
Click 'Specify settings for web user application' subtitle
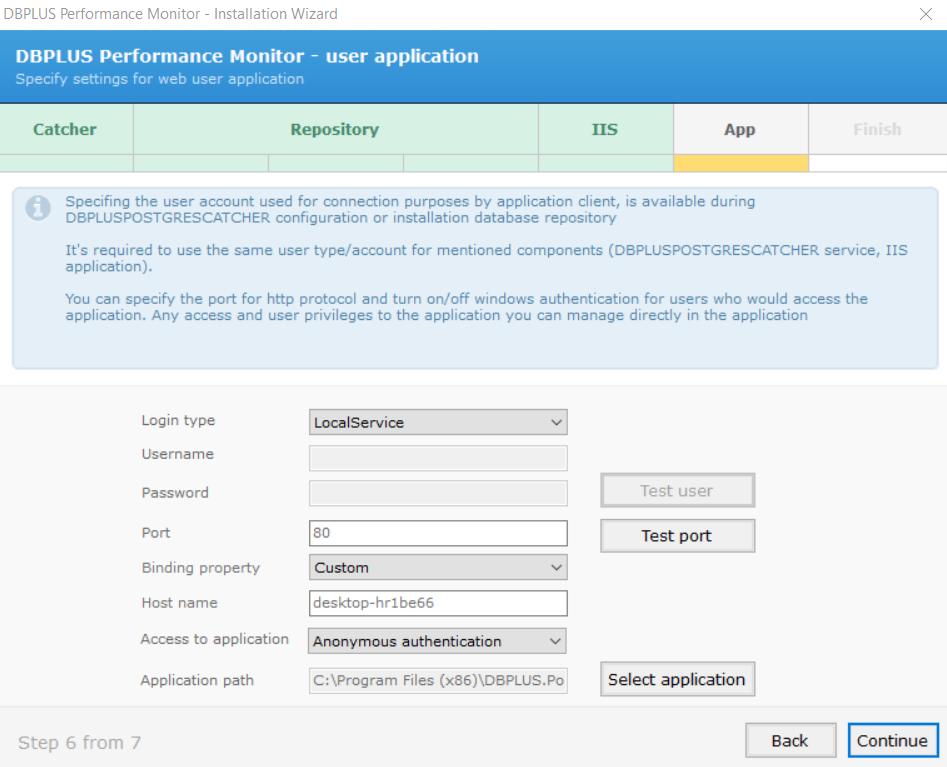coord(159,79)
